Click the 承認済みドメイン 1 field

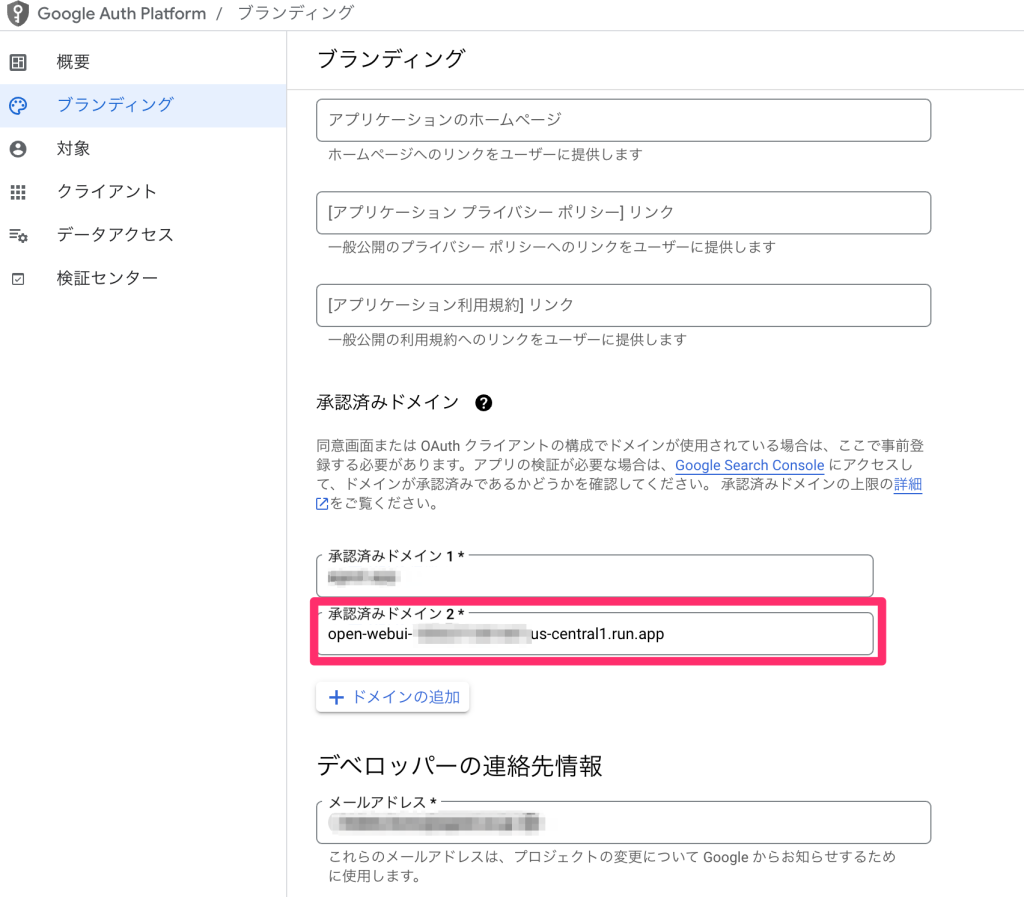[x=594, y=575]
